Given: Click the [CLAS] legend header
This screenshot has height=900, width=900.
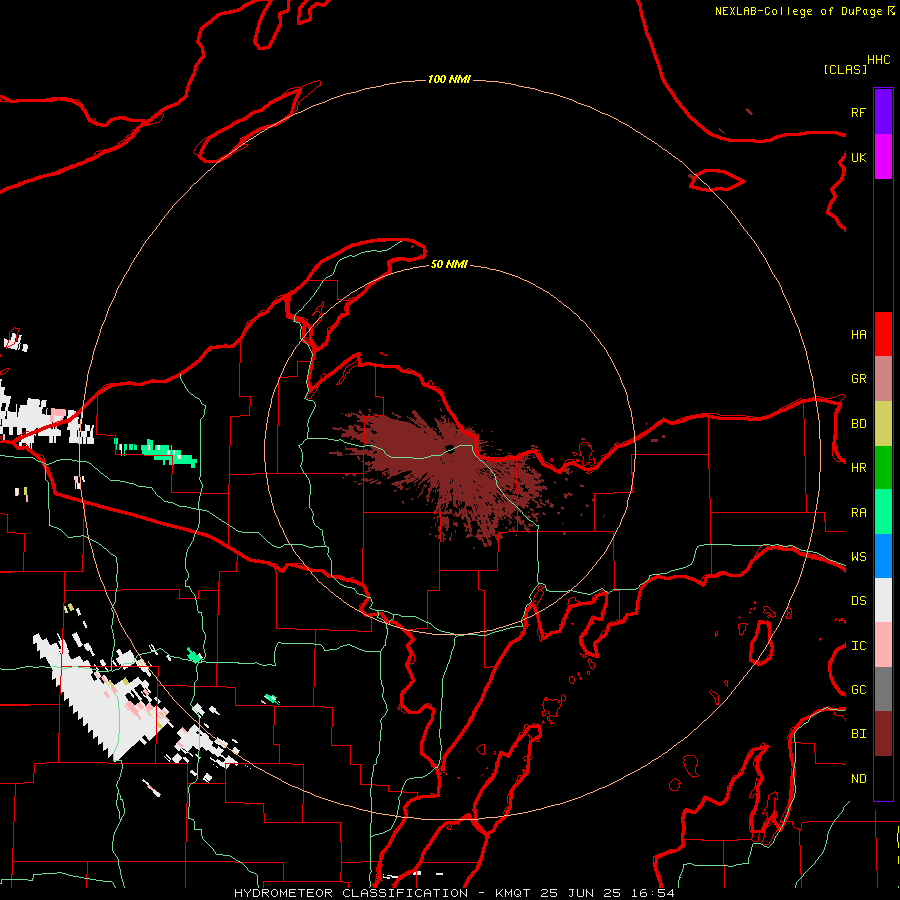Looking at the screenshot, I should pyautogui.click(x=845, y=69).
